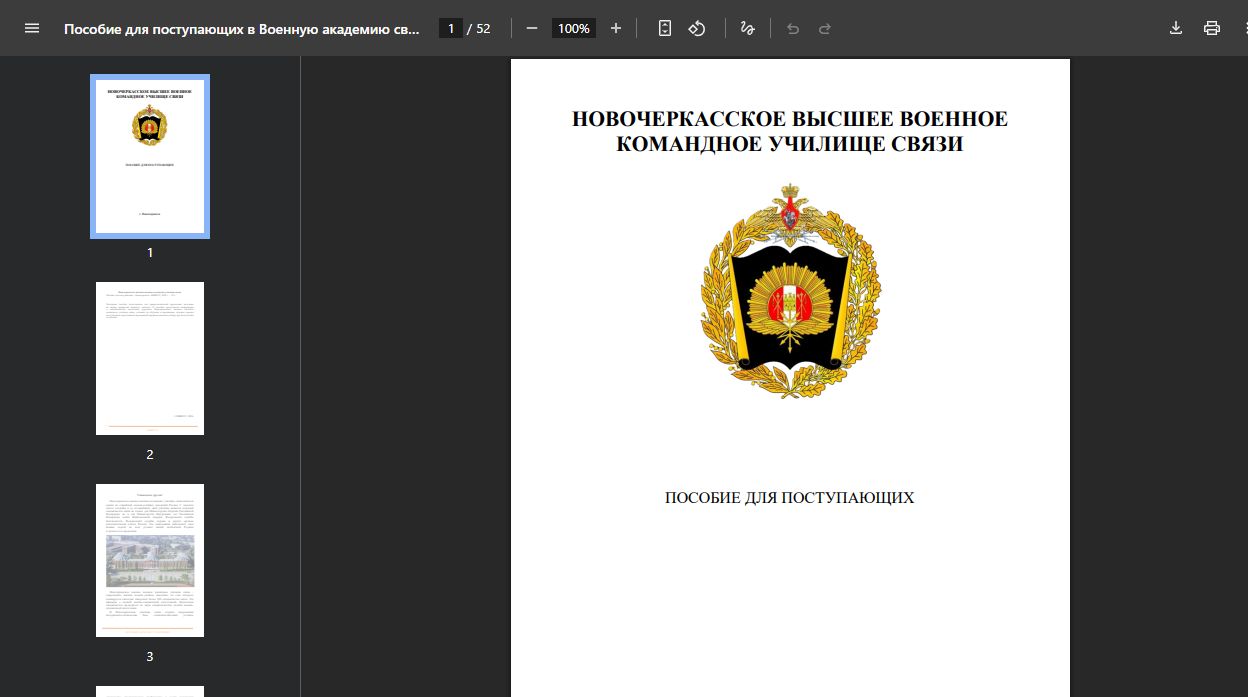This screenshot has width=1248, height=697.
Task: Select page 3 thumbnail
Action: click(x=150, y=560)
